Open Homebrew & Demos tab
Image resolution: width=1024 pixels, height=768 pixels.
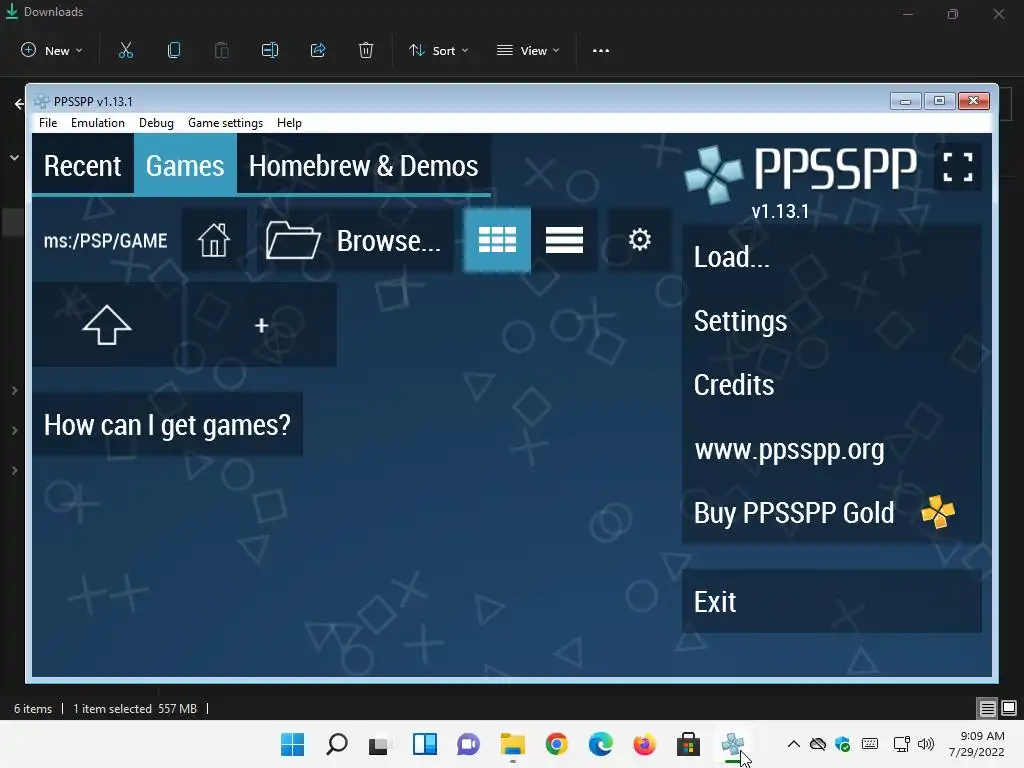[364, 166]
